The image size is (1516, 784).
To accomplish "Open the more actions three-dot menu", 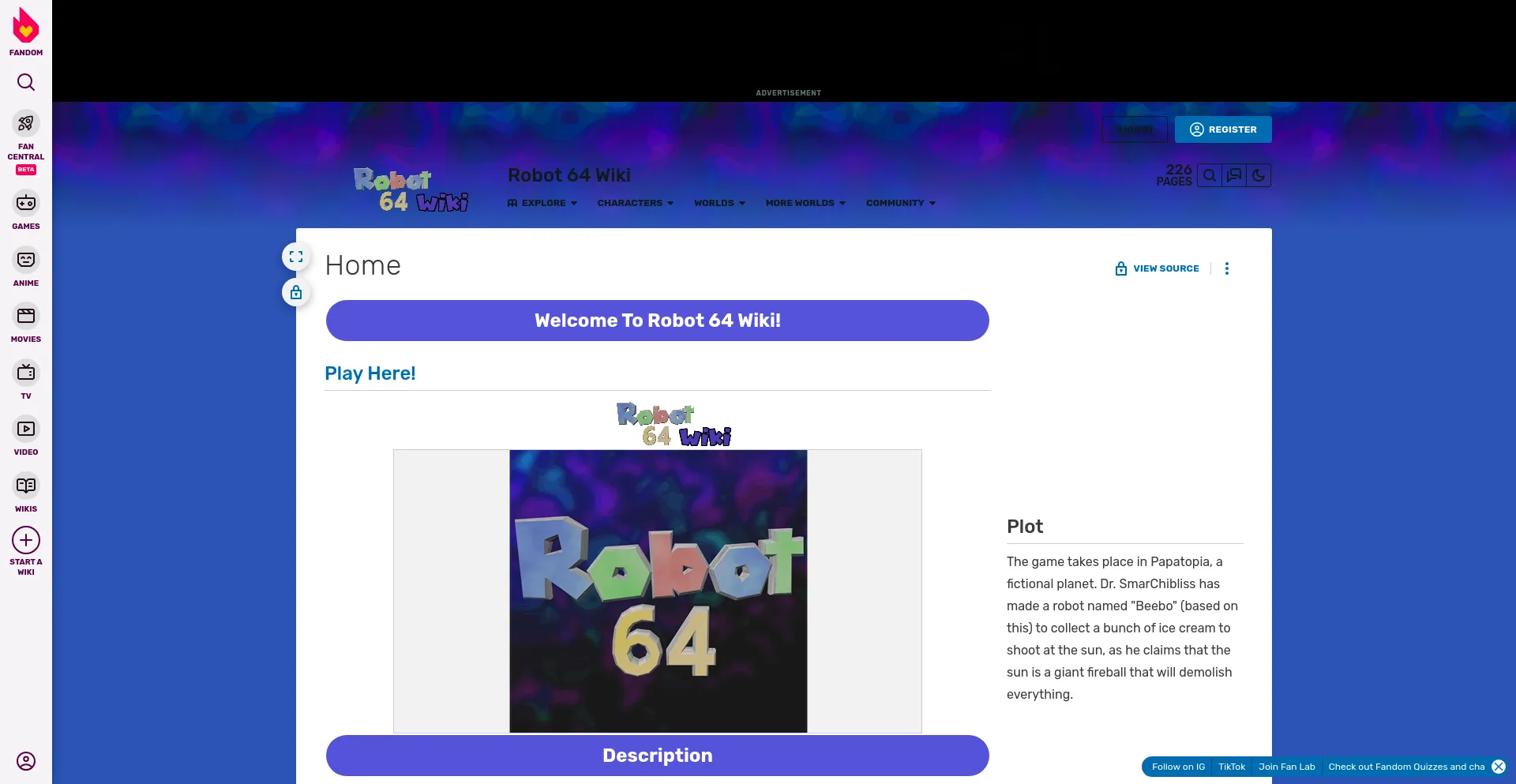I will 1227,268.
